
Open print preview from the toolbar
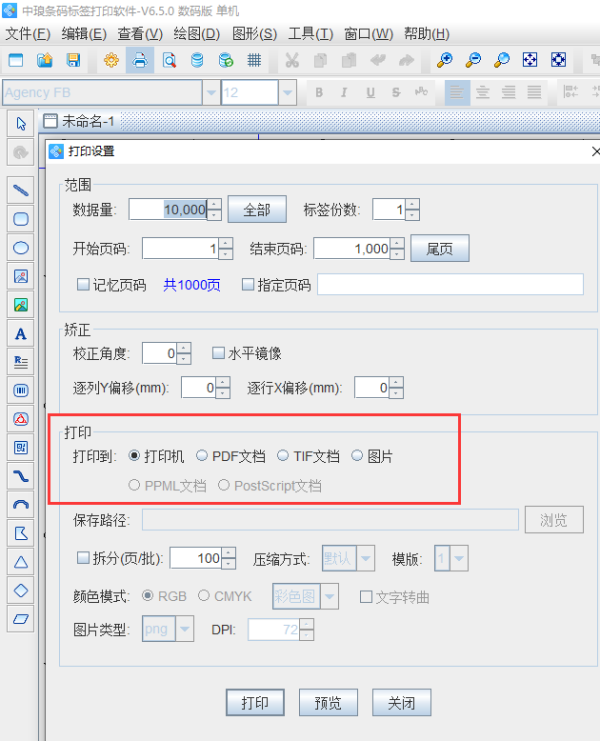click(x=169, y=60)
